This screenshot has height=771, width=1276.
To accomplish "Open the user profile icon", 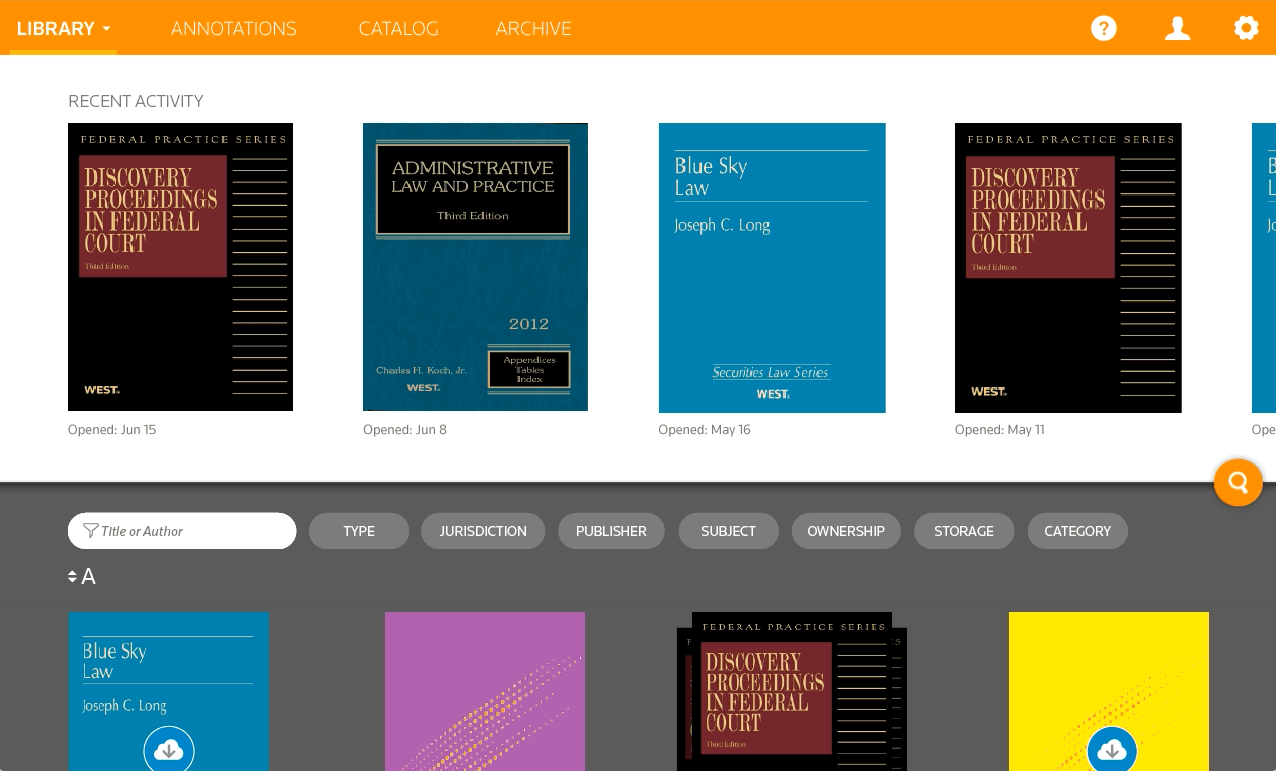I will click(x=1177, y=28).
